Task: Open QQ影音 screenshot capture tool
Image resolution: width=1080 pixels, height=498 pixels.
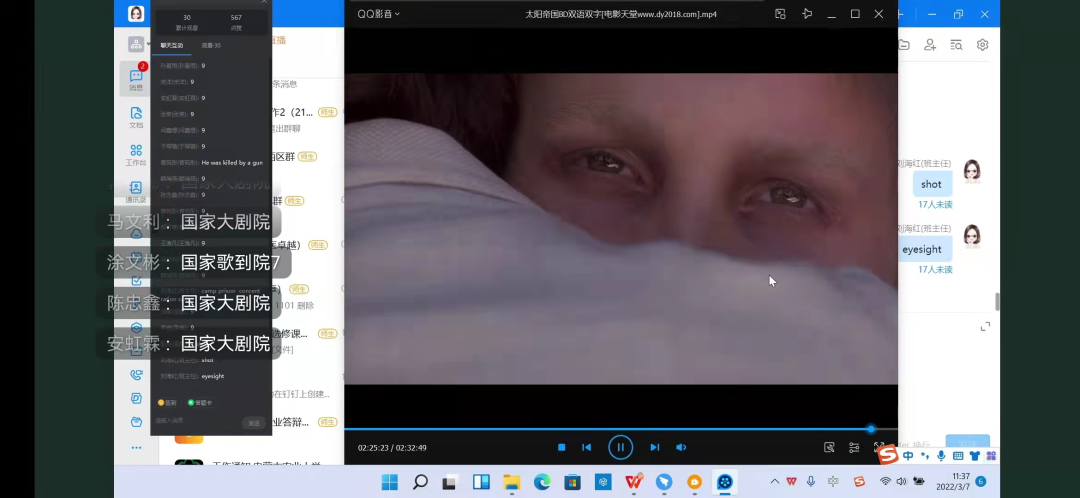Action: click(x=829, y=448)
